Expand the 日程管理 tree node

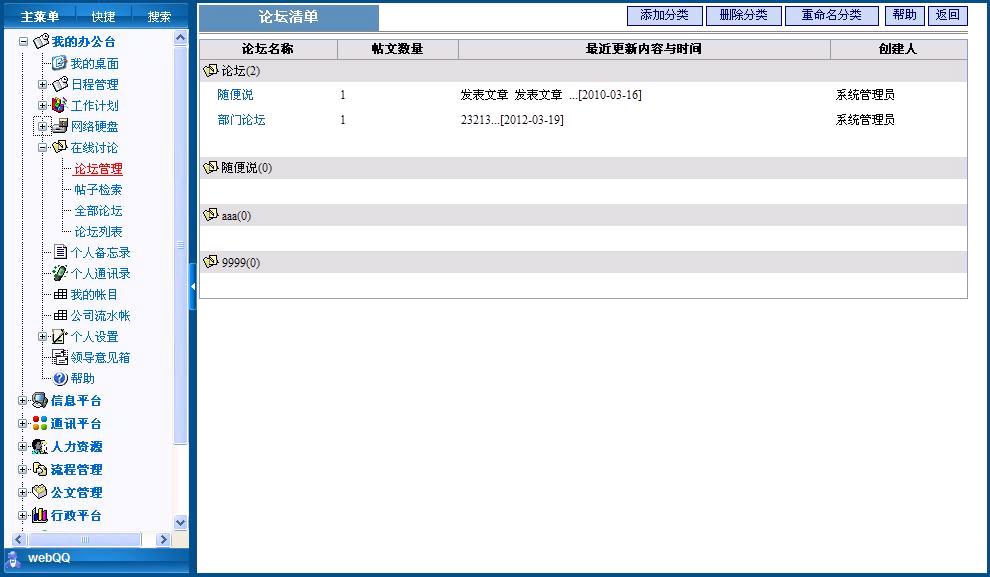(43, 84)
